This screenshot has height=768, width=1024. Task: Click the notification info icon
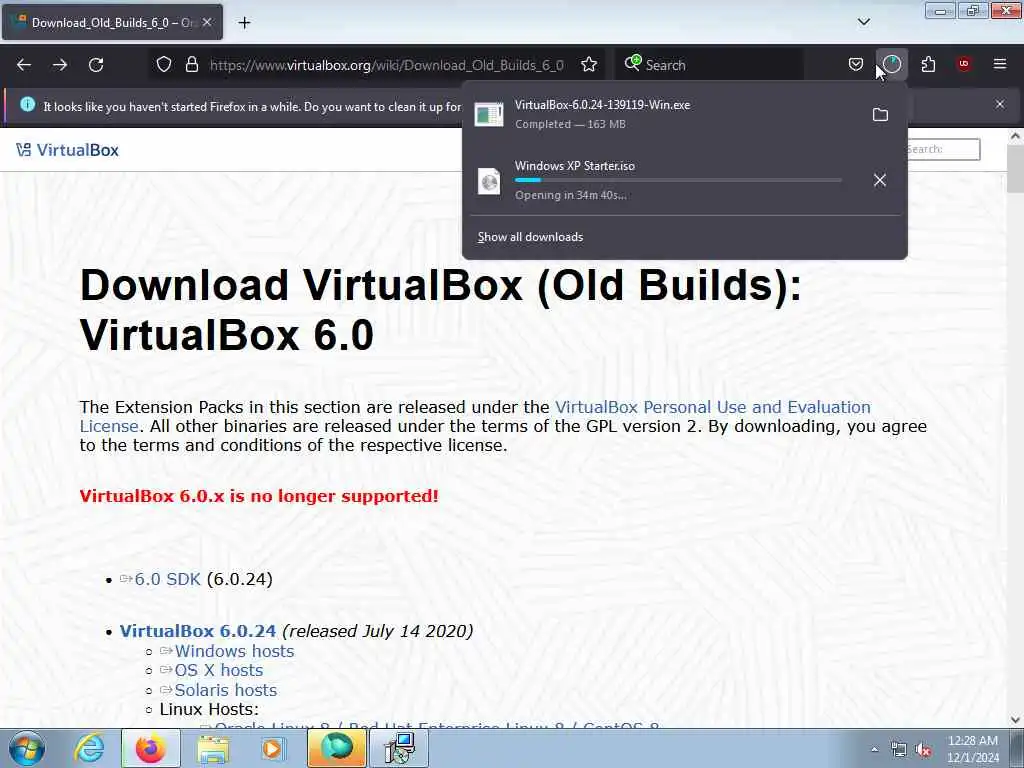point(27,104)
